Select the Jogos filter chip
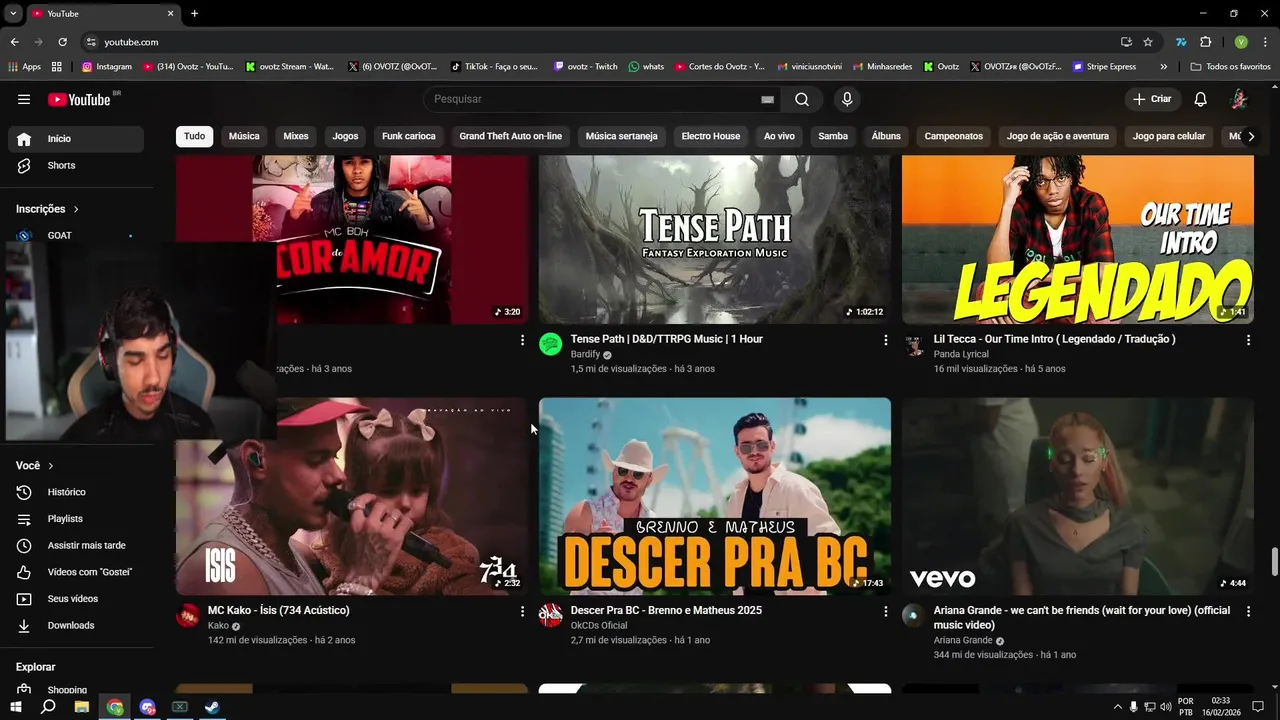 345,136
